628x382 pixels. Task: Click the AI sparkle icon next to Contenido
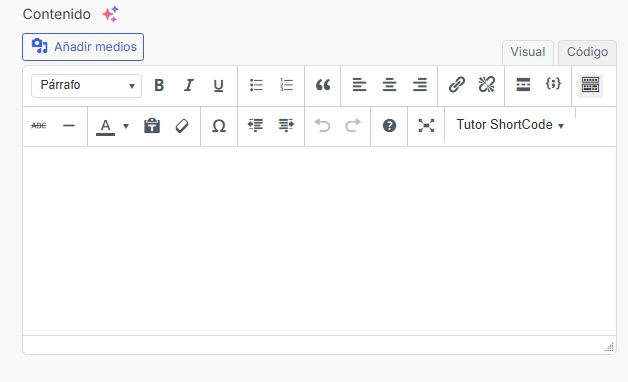coord(110,14)
